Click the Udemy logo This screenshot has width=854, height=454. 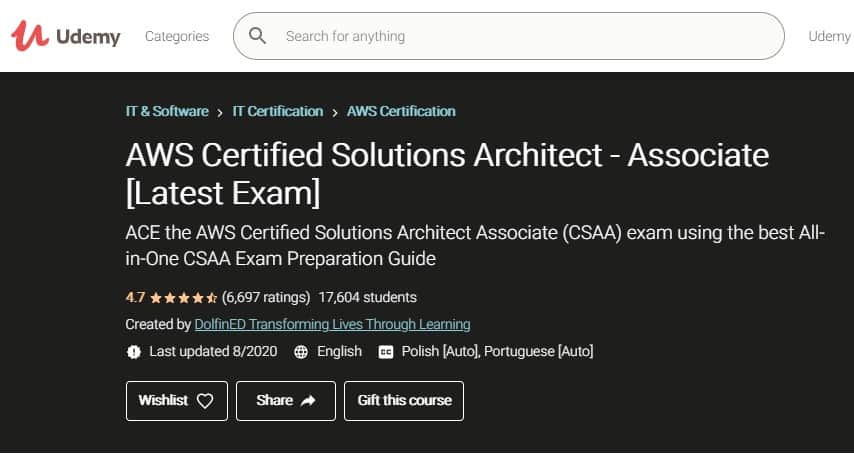(x=65, y=37)
